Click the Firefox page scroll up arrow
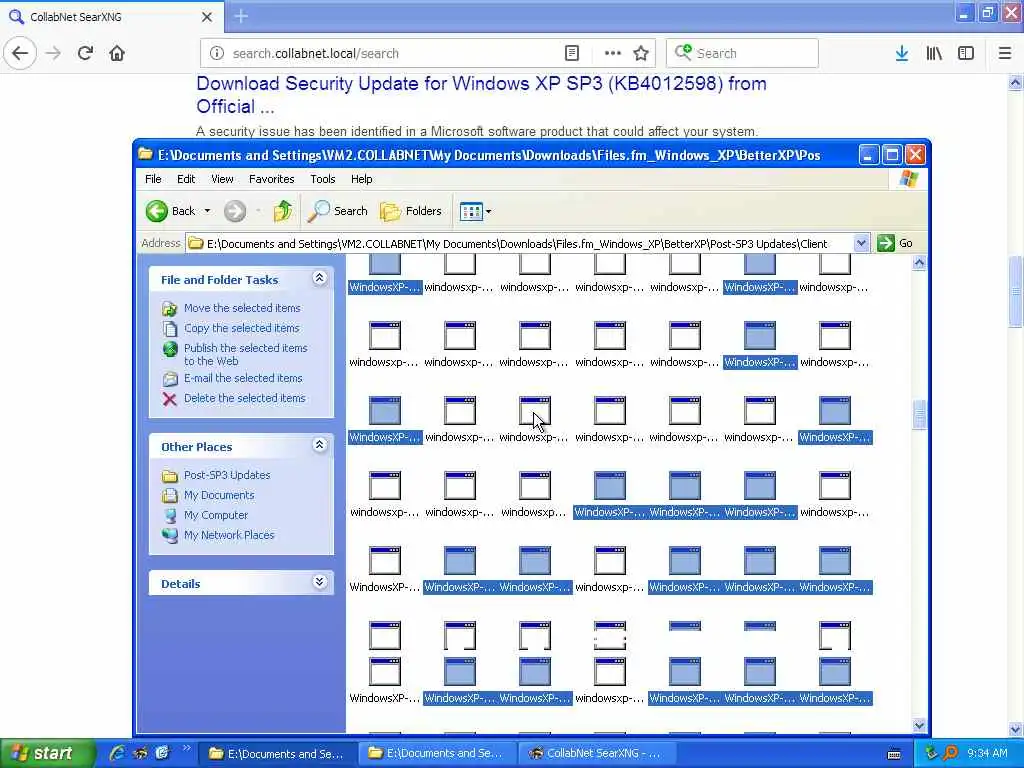This screenshot has width=1024, height=768. tap(1015, 83)
